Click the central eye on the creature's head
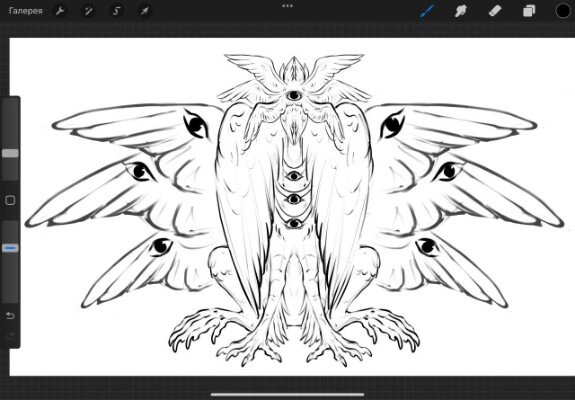Image resolution: width=575 pixels, height=400 pixels. click(294, 96)
